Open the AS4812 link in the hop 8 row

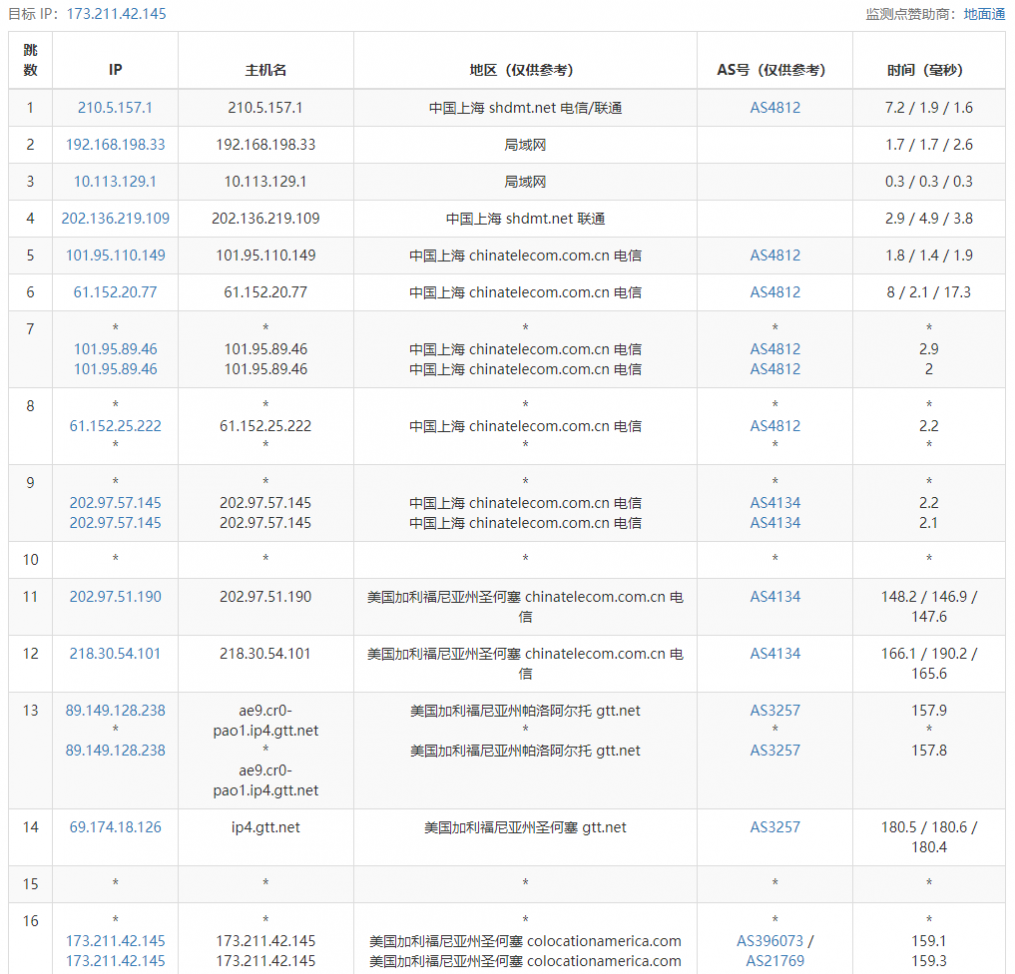pos(775,426)
